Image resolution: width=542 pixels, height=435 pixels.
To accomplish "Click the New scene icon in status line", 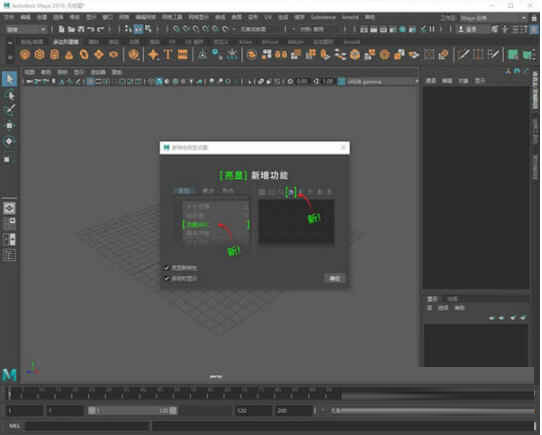I will 61,29.
